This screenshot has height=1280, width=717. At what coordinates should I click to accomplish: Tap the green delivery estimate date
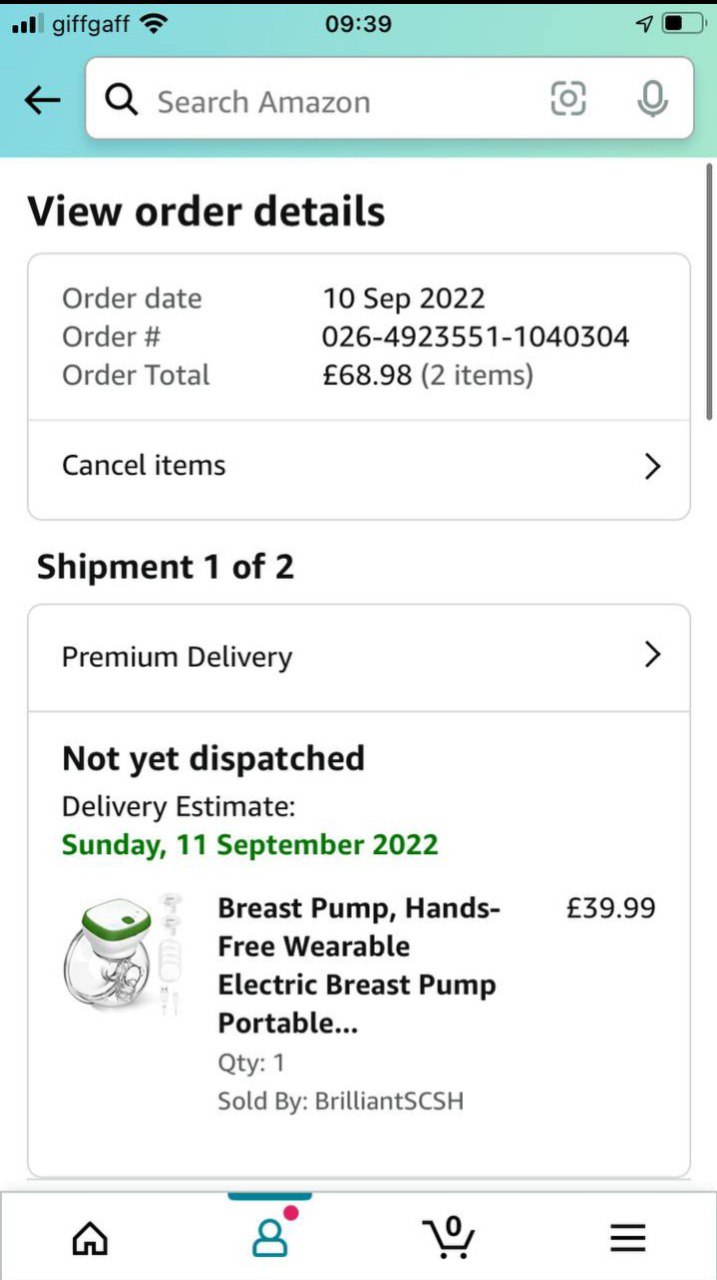[250, 844]
